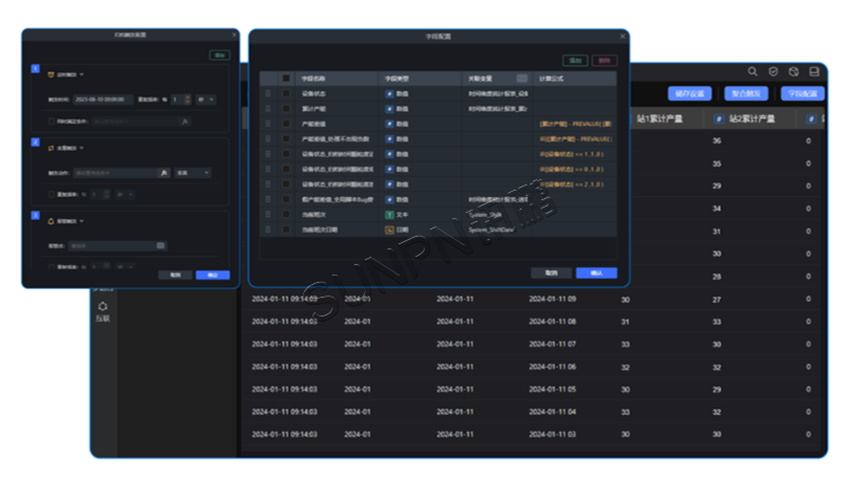Click the cube icon in top toolbar
Screen dimensions: 860x502
click(793, 72)
